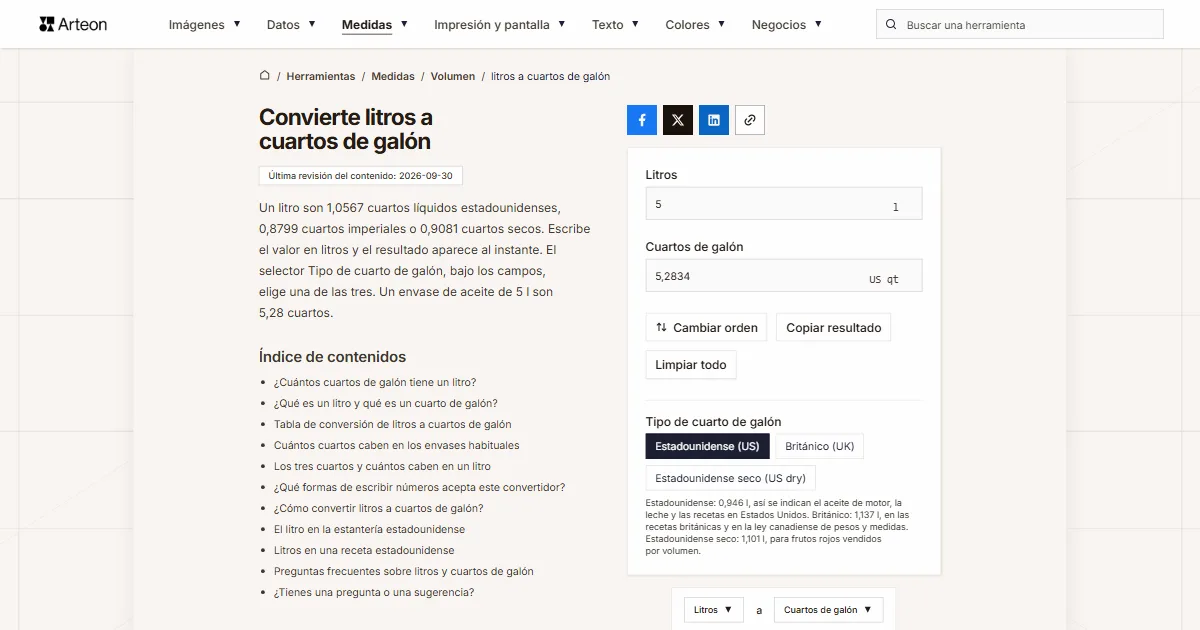Copy the page link icon
The width and height of the screenshot is (1200, 630).
(x=750, y=120)
